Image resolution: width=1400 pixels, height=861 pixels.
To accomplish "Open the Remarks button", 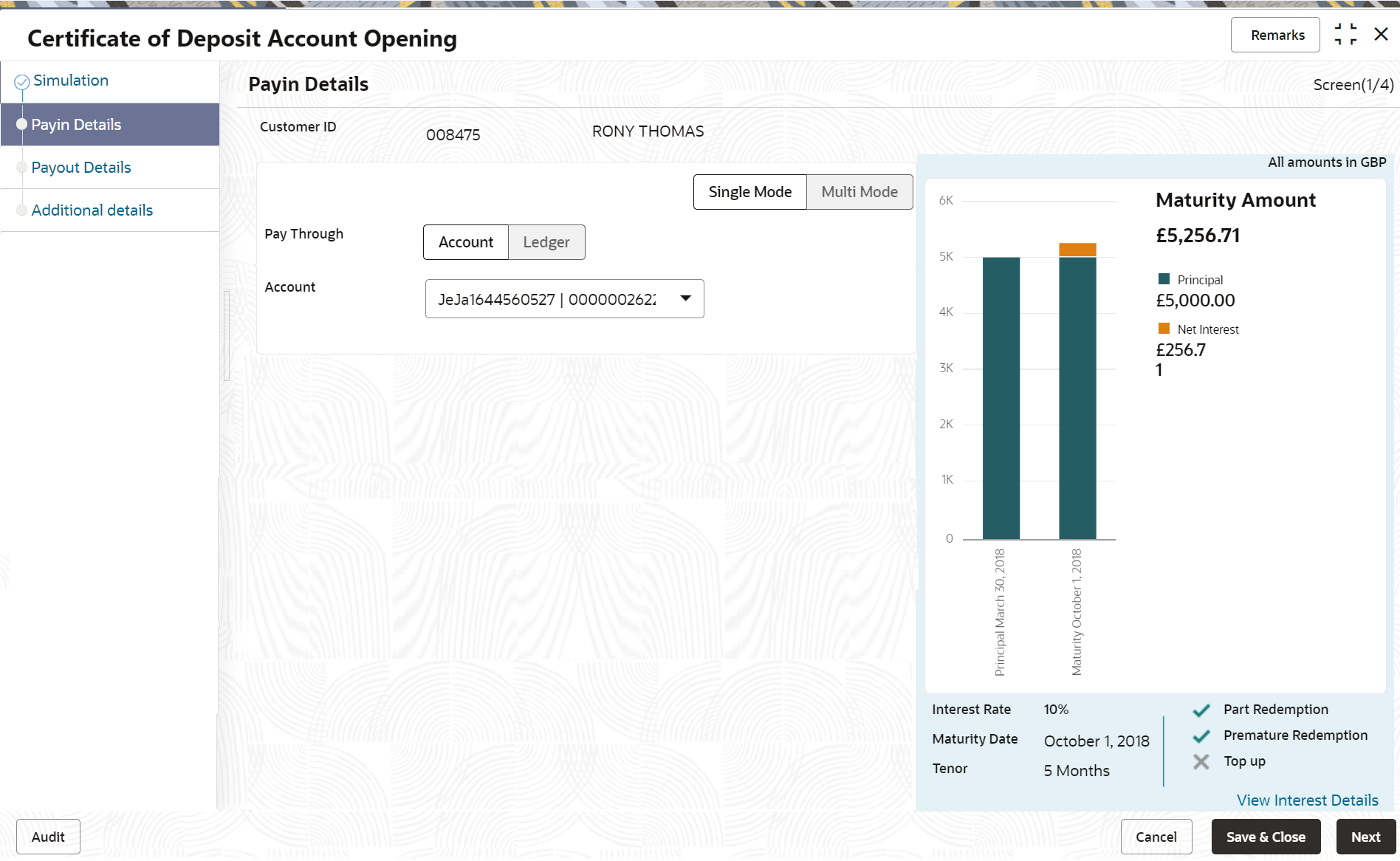I will click(x=1275, y=35).
